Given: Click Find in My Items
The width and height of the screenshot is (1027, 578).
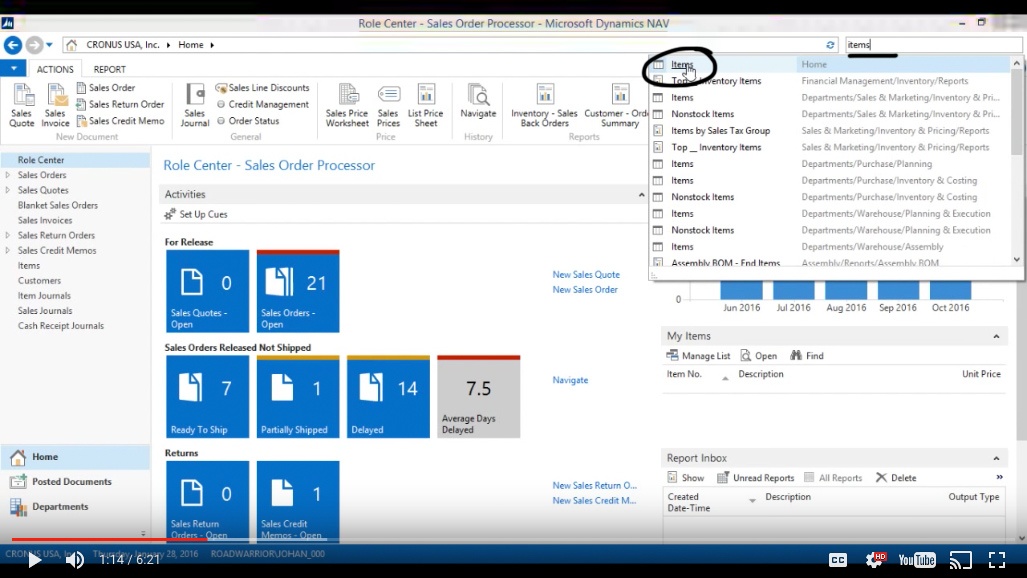Looking at the screenshot, I should click(807, 356).
